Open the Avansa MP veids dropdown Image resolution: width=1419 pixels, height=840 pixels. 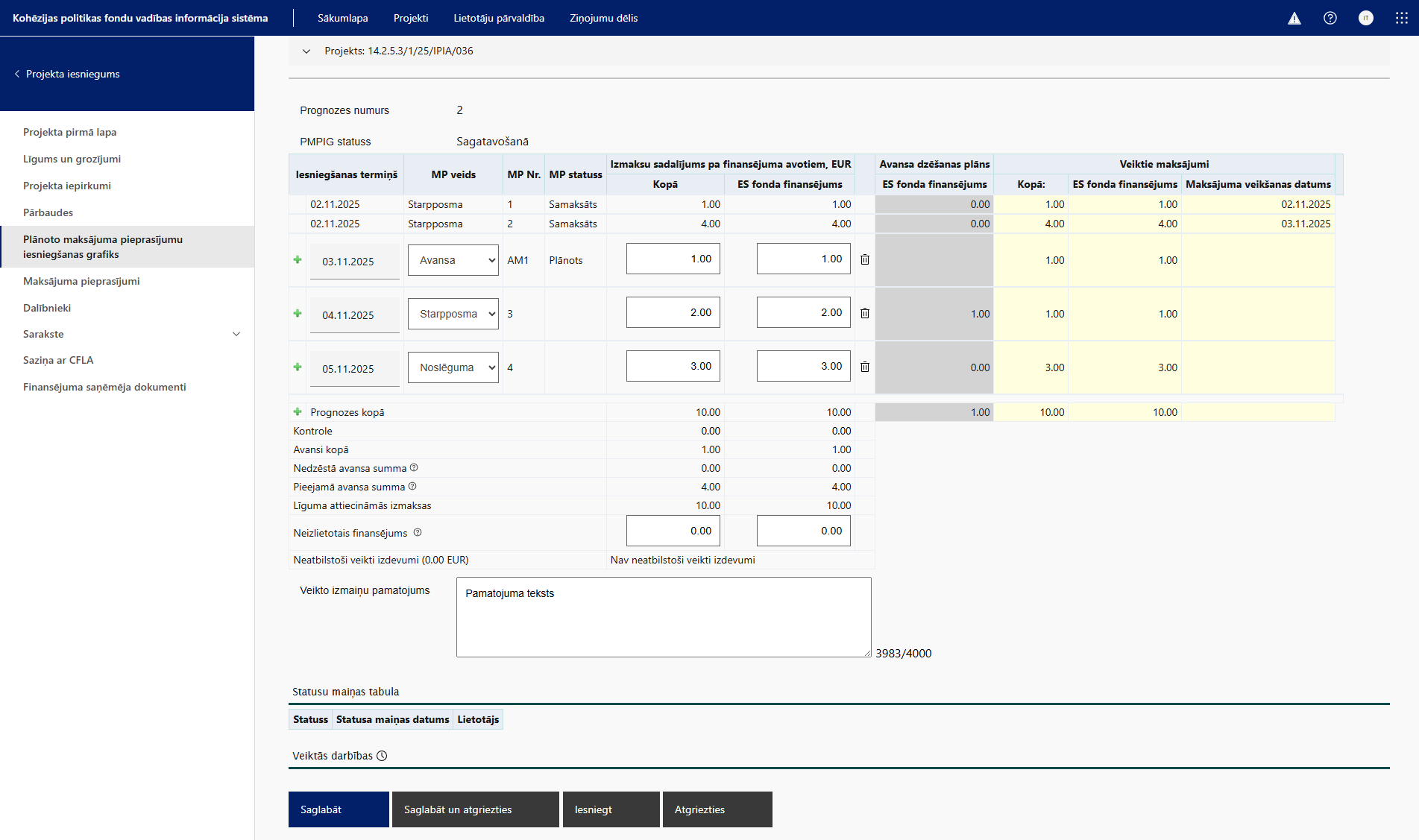pyautogui.click(x=453, y=260)
